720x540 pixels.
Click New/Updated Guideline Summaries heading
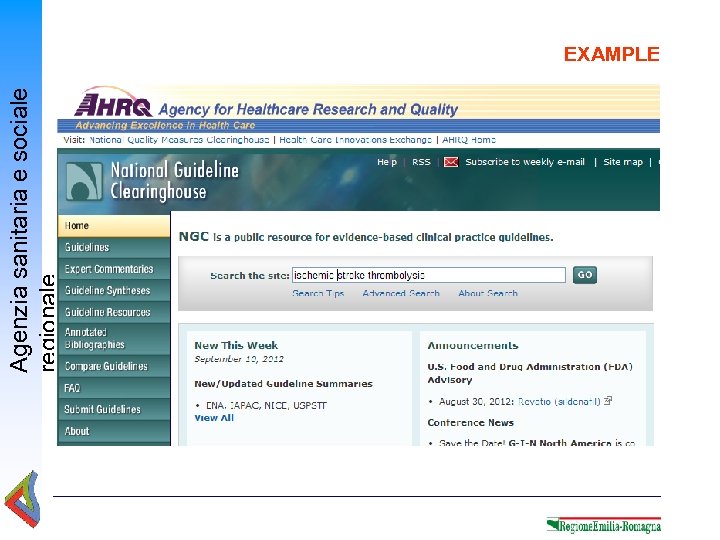[283, 384]
